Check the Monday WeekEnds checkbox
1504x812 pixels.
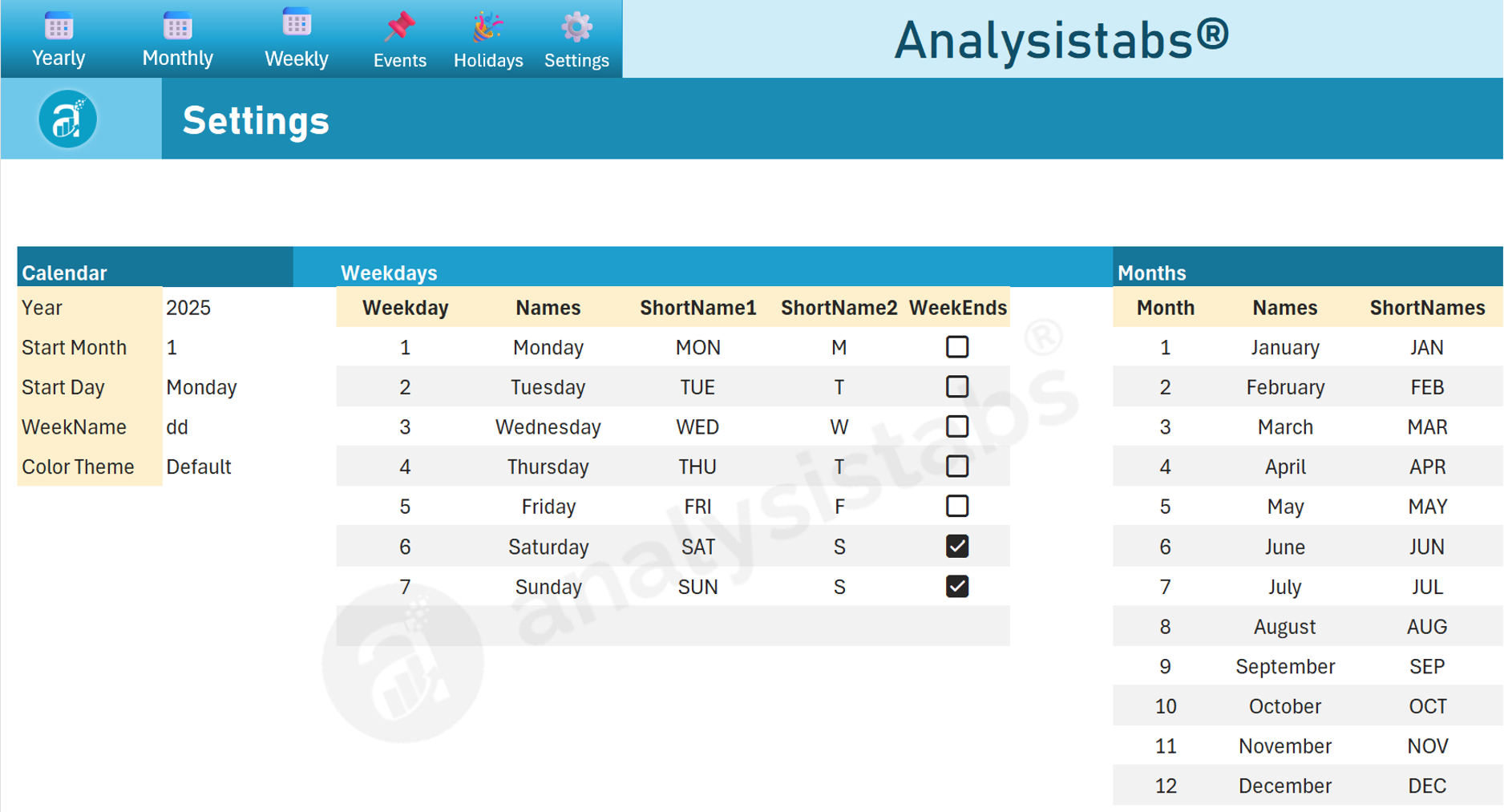pyautogui.click(x=957, y=347)
